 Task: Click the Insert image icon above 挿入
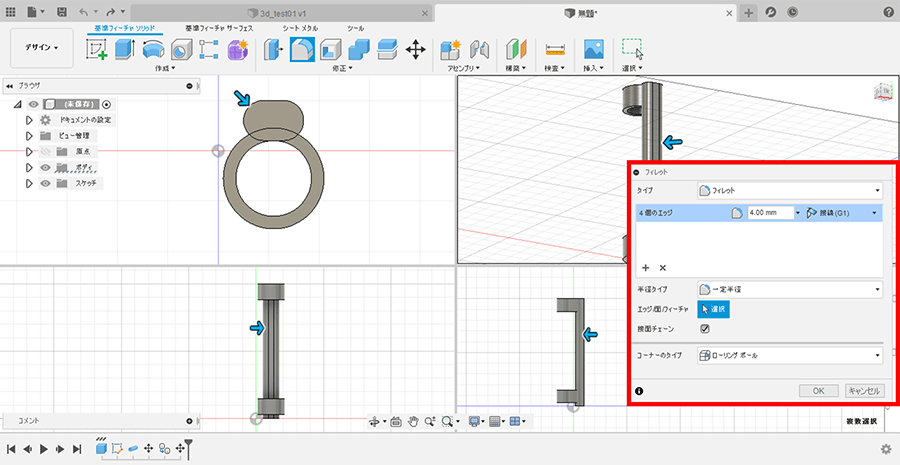pyautogui.click(x=594, y=49)
